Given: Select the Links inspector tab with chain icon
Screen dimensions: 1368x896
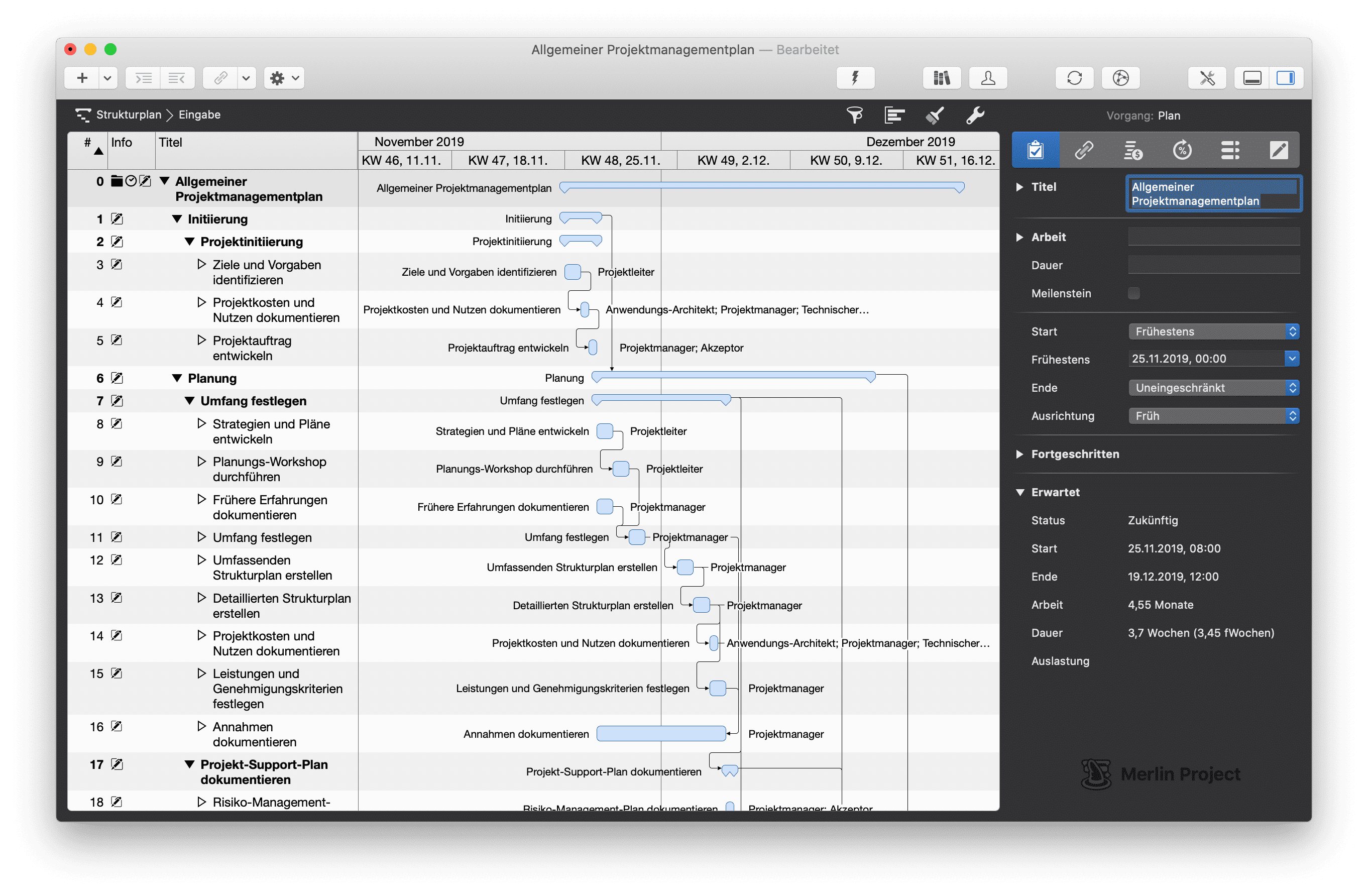Looking at the screenshot, I should click(x=1084, y=150).
